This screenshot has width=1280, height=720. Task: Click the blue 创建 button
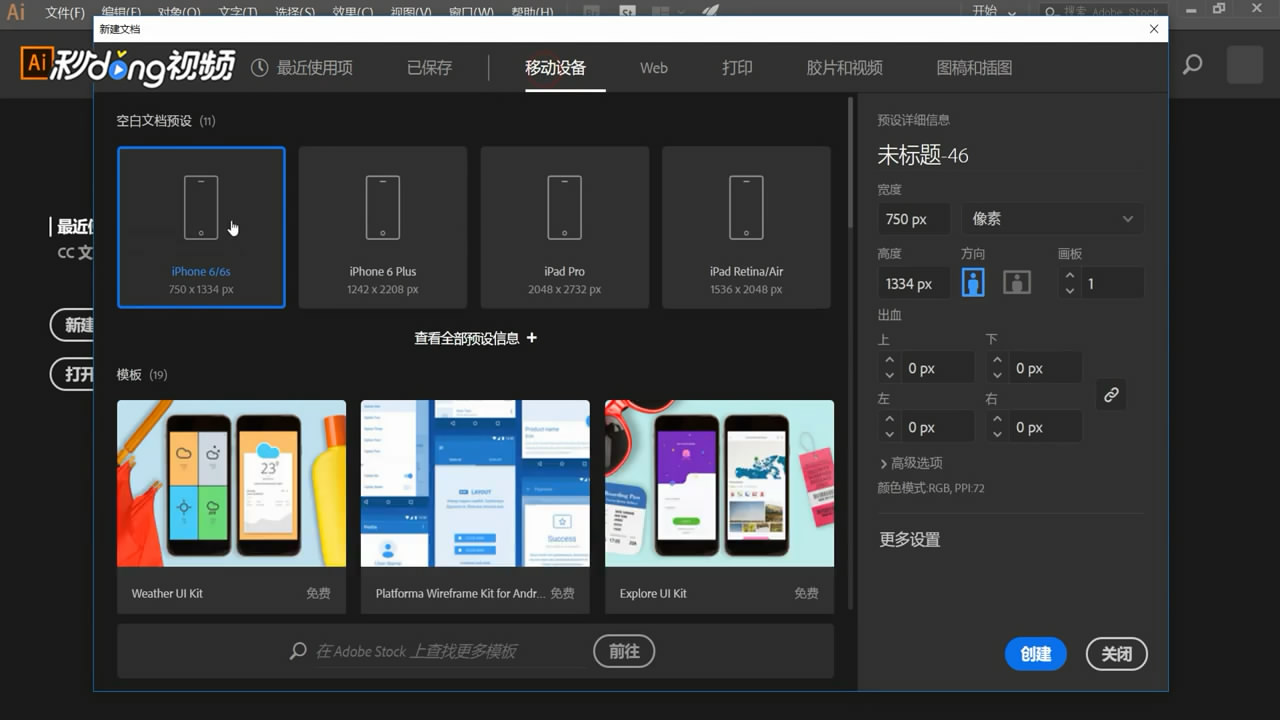point(1036,654)
